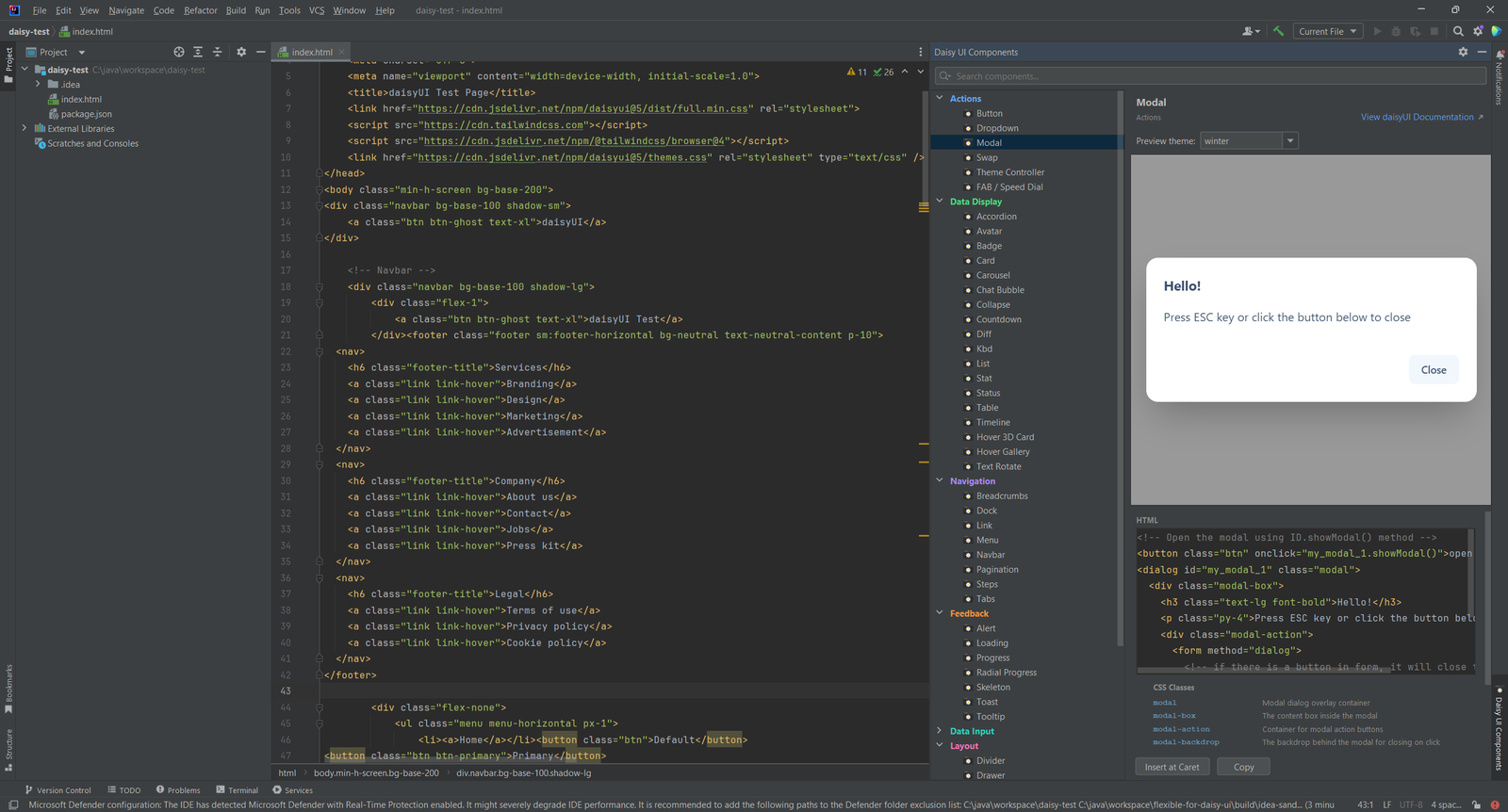1508x812 pixels.
Task: Select Carousel in component list
Action: 992,275
